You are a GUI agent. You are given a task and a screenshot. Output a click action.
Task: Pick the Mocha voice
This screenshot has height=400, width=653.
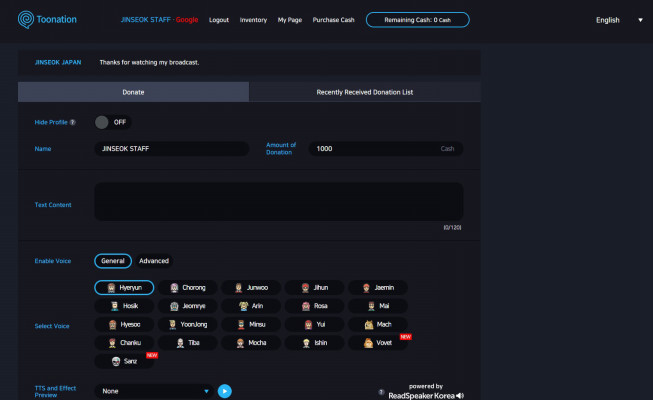[251, 342]
